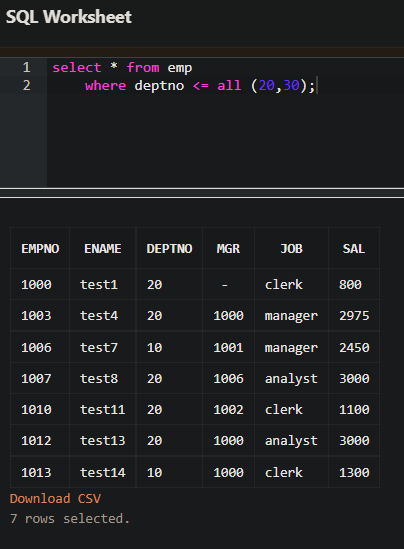The height and width of the screenshot is (549, 404).
Task: Click the EMPNO column header
Action: tap(40, 249)
